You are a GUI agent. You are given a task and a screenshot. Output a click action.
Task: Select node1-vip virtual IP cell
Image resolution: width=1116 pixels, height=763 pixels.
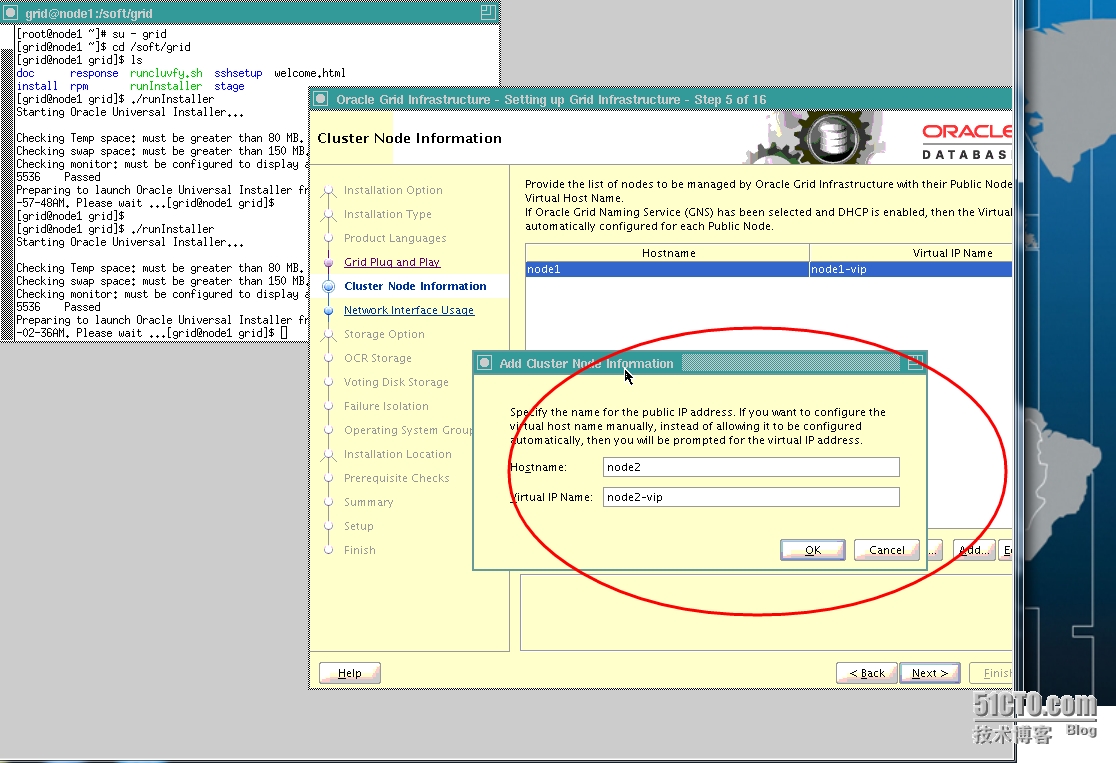click(x=910, y=269)
